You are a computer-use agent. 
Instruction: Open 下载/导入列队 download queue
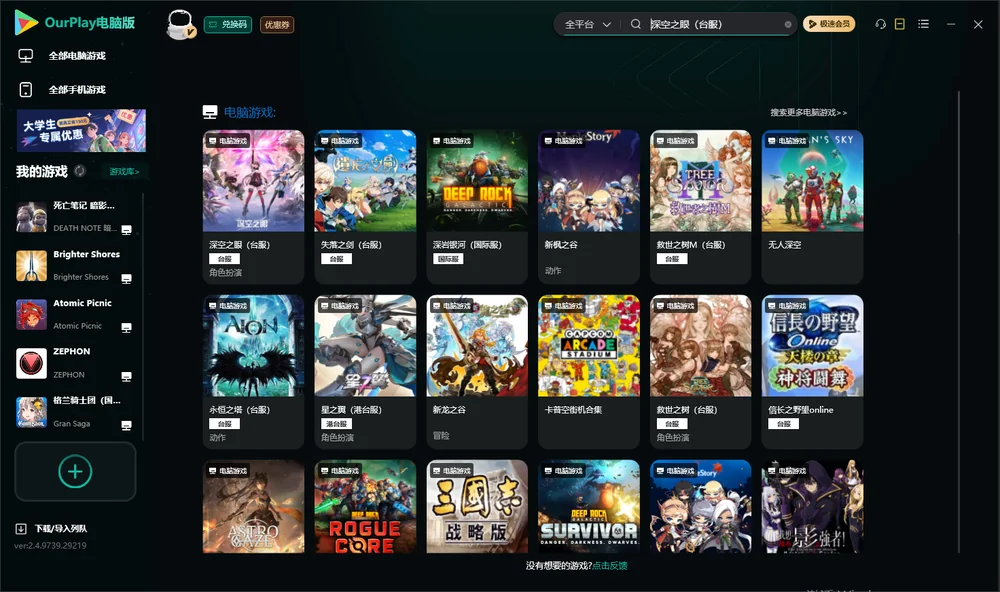(60, 528)
